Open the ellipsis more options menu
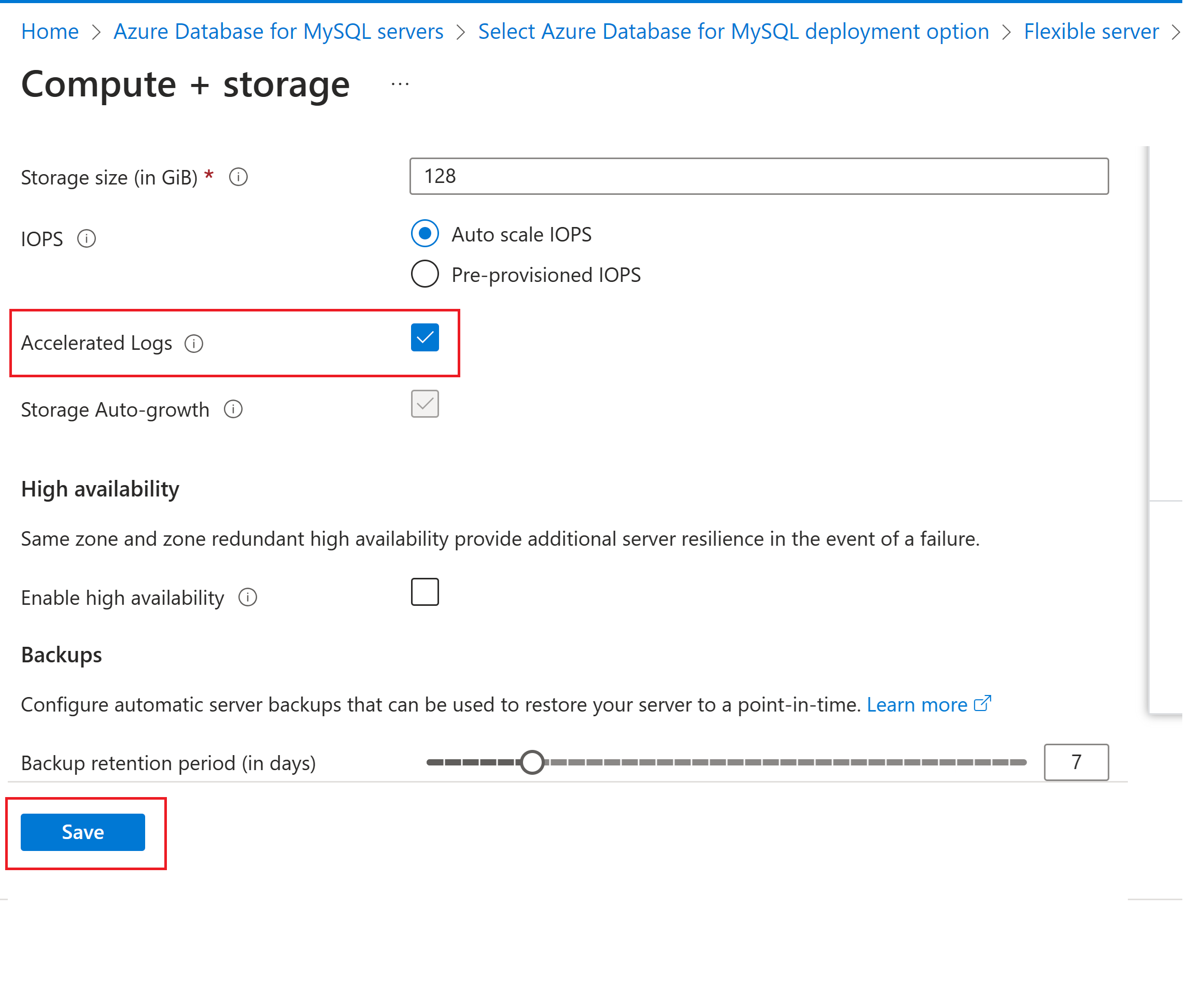The width and height of the screenshot is (1202, 1008). point(400,84)
